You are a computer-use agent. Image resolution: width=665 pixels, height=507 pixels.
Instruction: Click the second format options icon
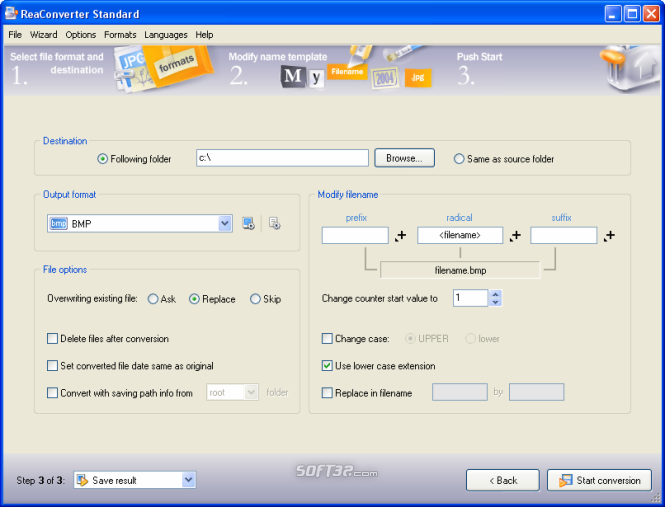click(x=275, y=223)
